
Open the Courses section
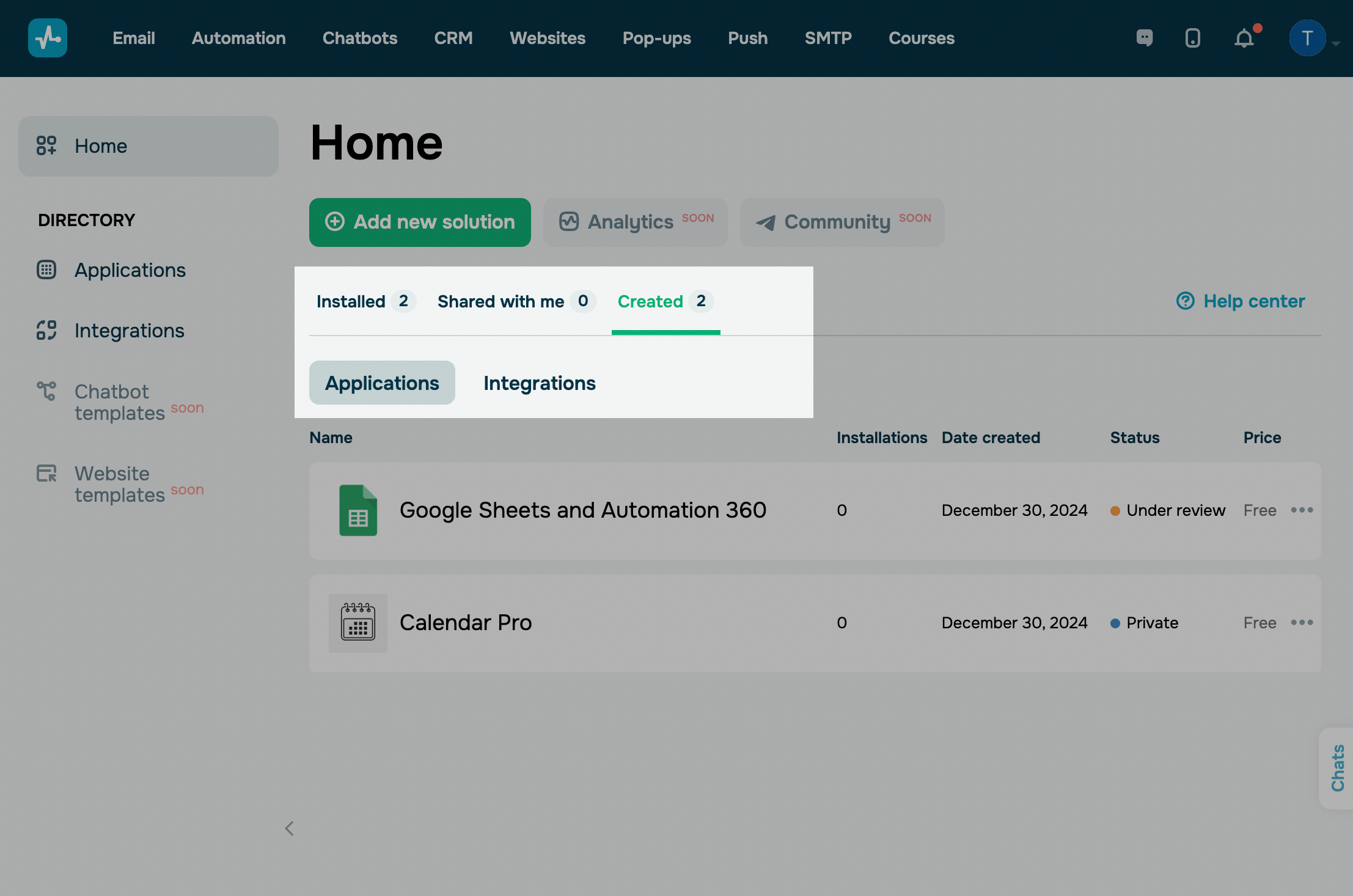point(922,38)
